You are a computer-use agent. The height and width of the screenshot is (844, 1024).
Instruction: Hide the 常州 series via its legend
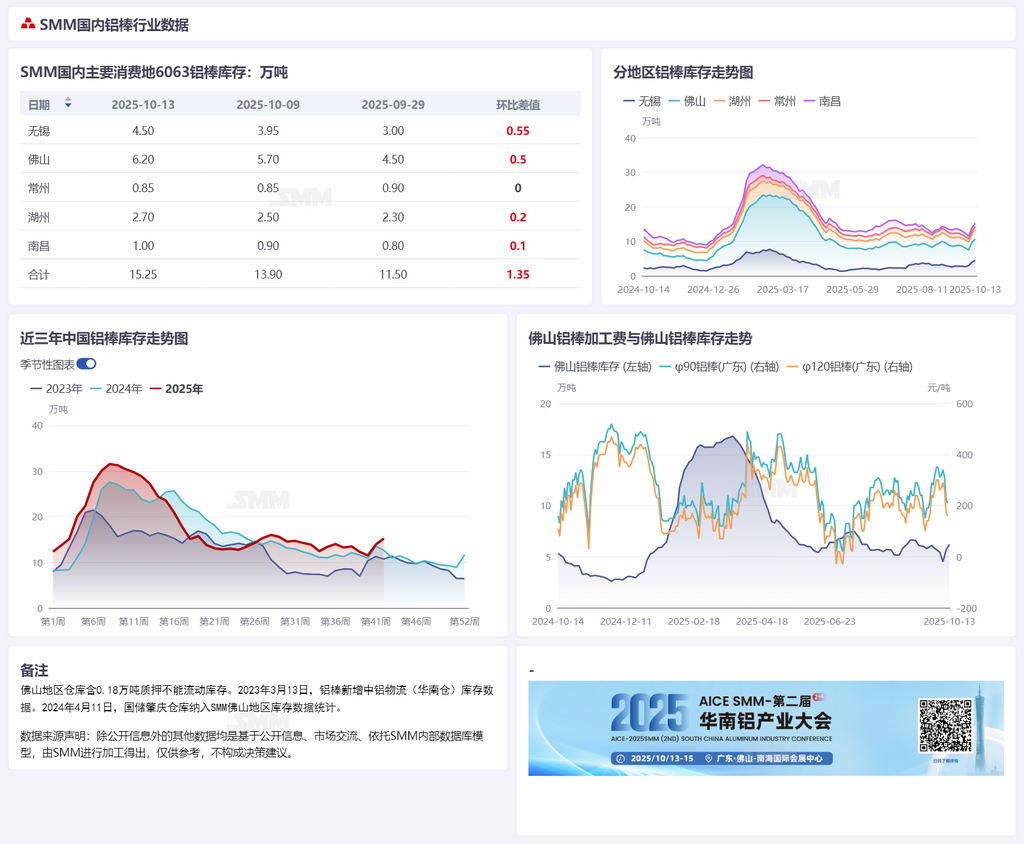tap(777, 101)
